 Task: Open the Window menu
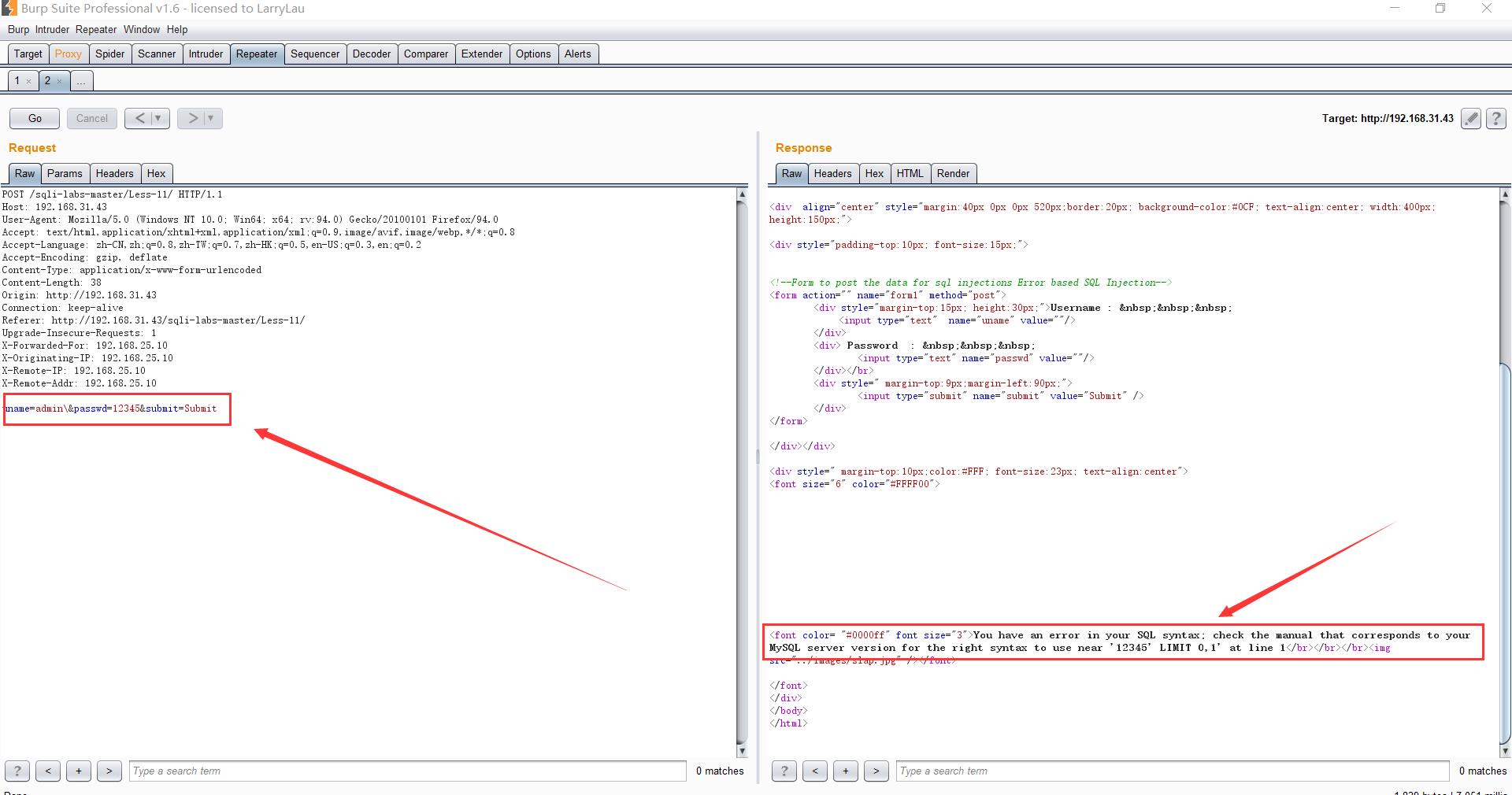click(x=142, y=29)
